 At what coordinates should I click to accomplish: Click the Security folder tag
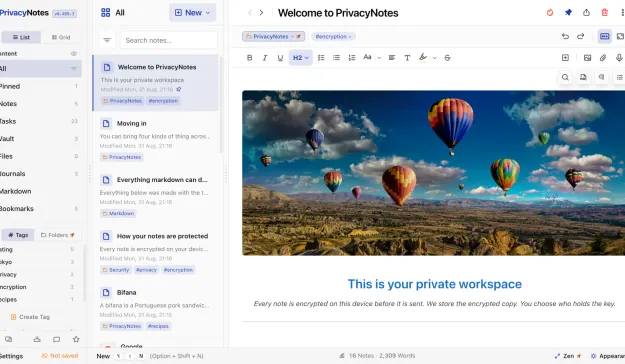point(116,270)
